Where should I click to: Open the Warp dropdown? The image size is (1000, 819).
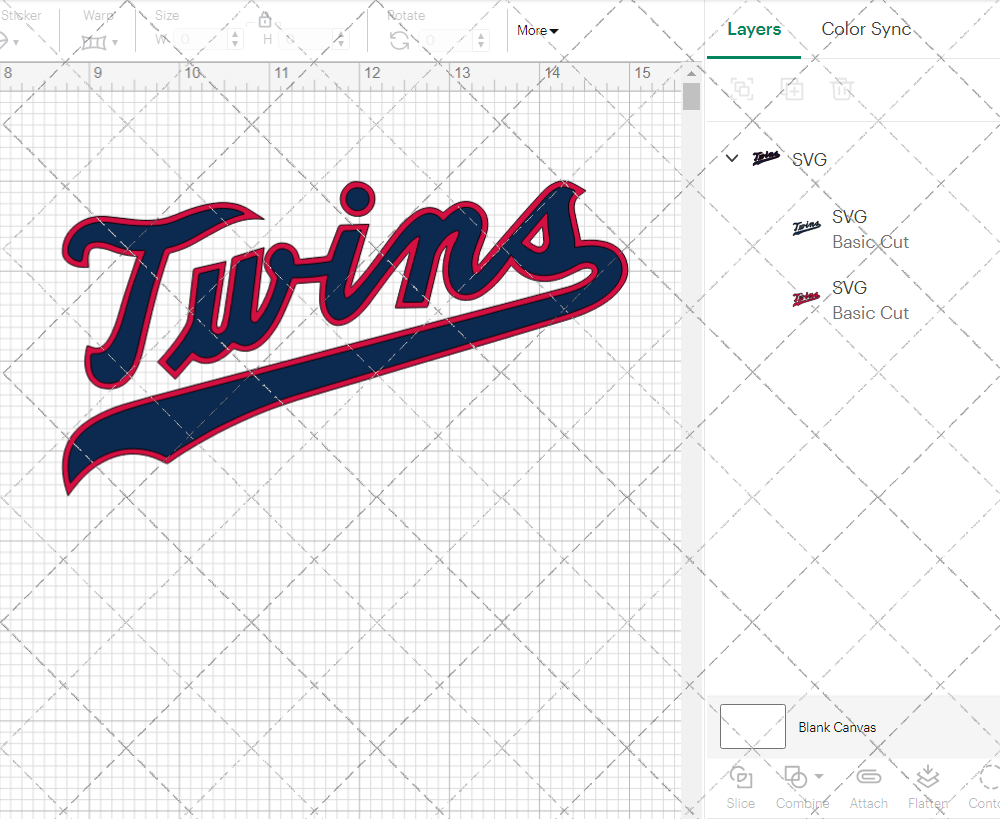[100, 42]
